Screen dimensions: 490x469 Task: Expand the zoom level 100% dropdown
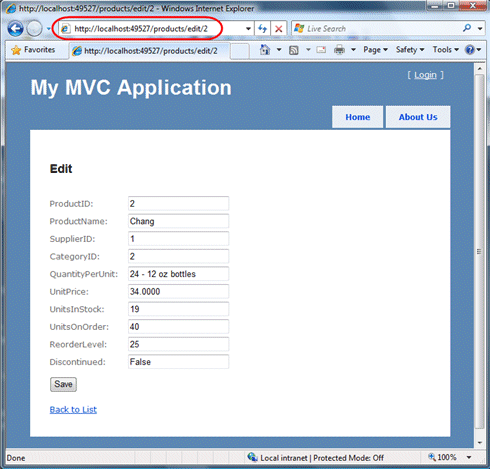[x=469, y=457]
